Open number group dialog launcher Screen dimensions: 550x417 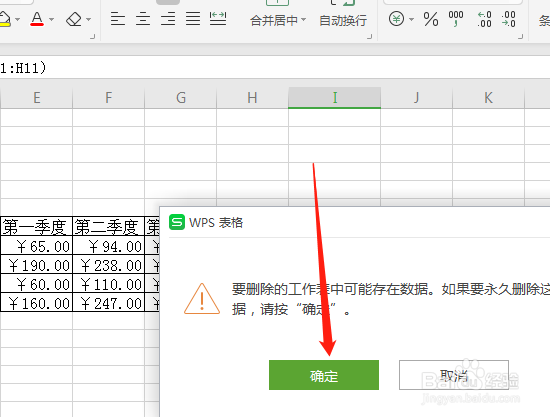(x=521, y=36)
